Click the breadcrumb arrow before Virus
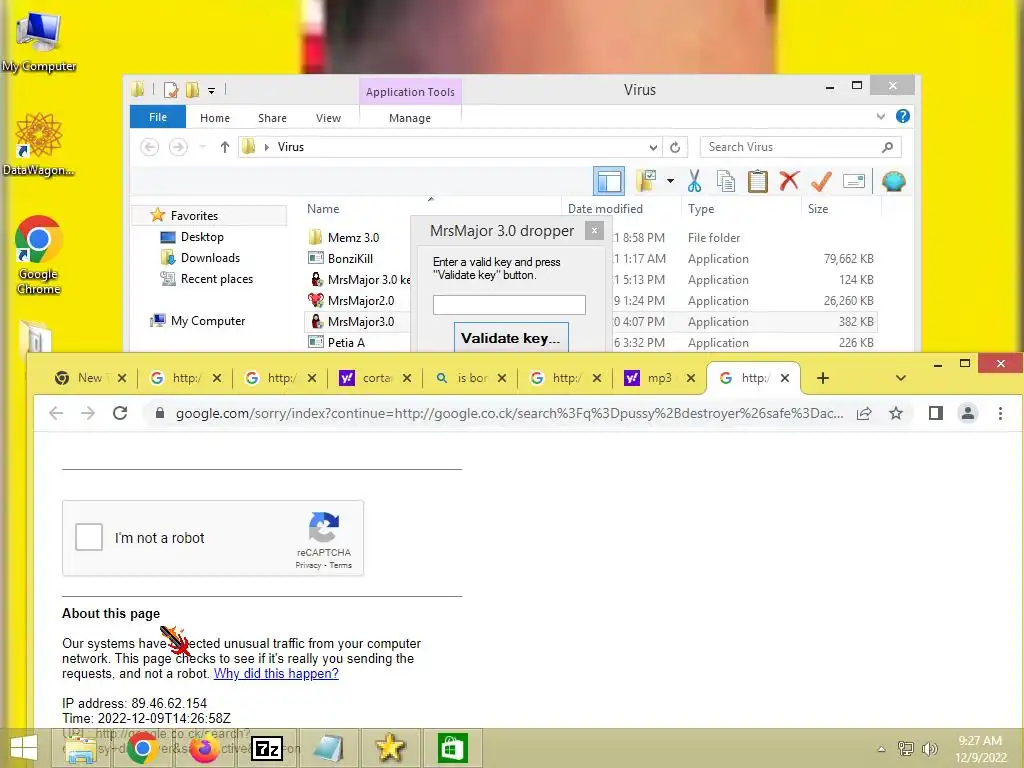The height and width of the screenshot is (768, 1024). (x=266, y=147)
